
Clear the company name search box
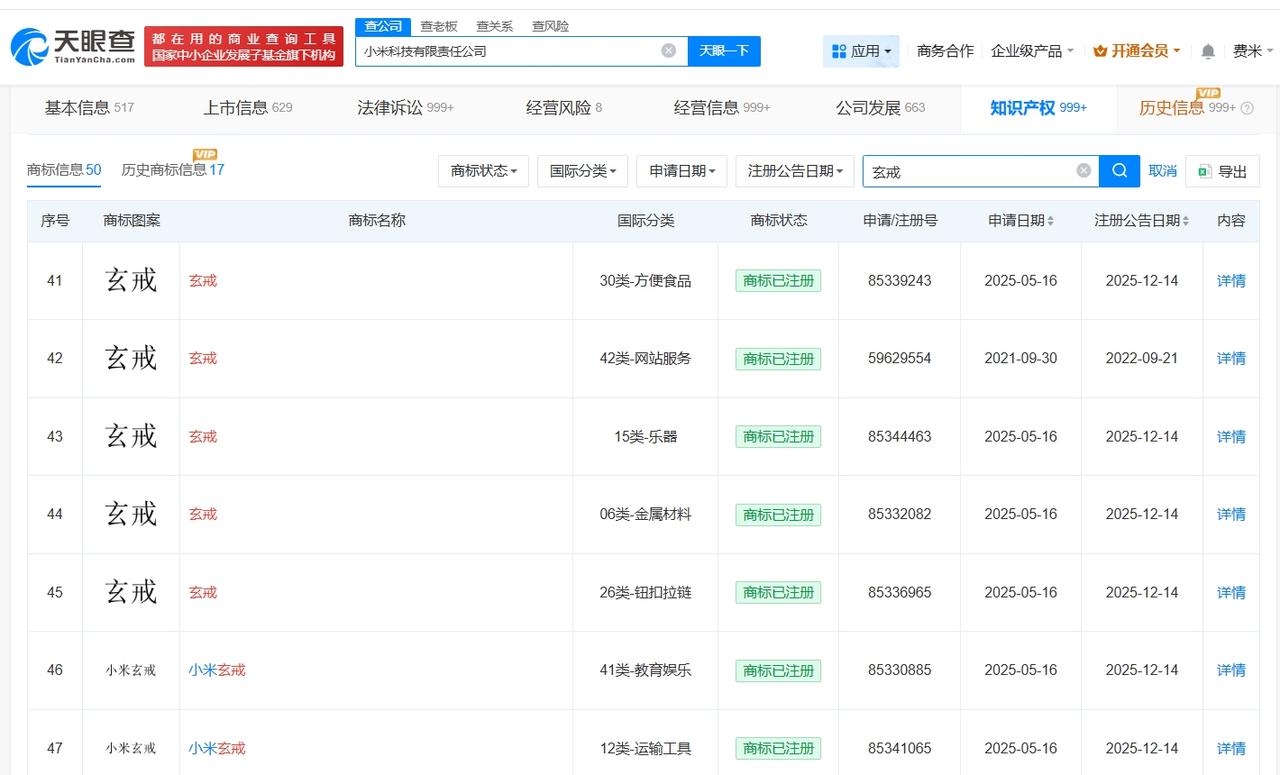tap(668, 51)
